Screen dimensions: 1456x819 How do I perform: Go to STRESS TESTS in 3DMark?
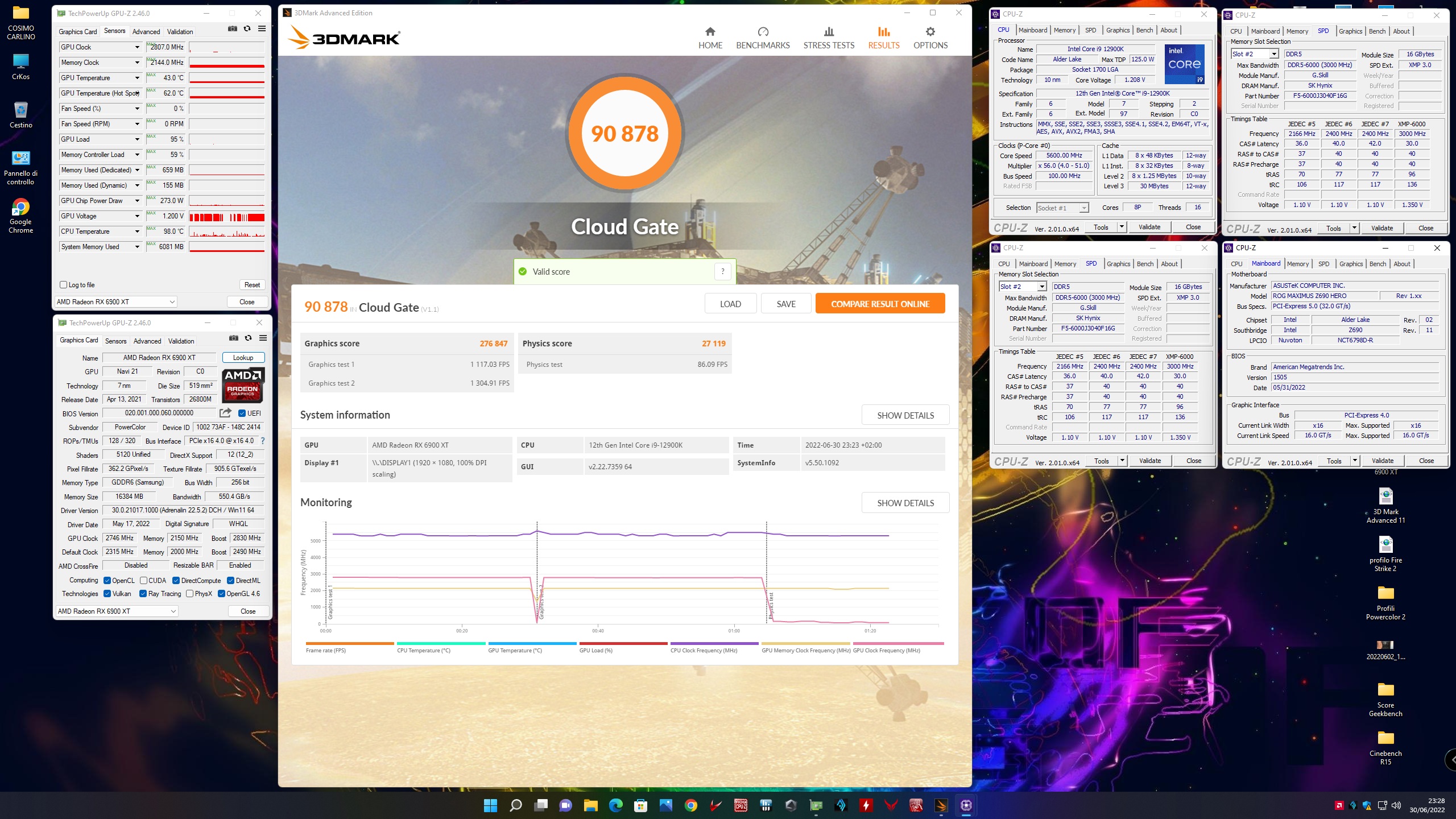pyautogui.click(x=829, y=38)
